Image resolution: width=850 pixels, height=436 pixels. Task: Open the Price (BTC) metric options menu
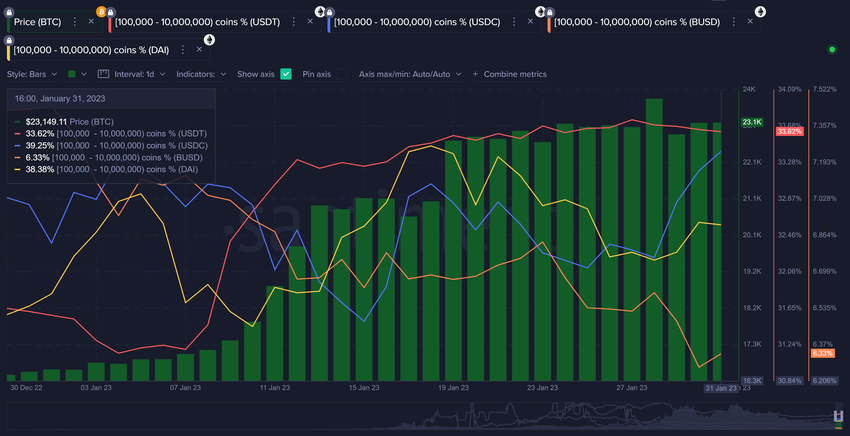point(73,21)
